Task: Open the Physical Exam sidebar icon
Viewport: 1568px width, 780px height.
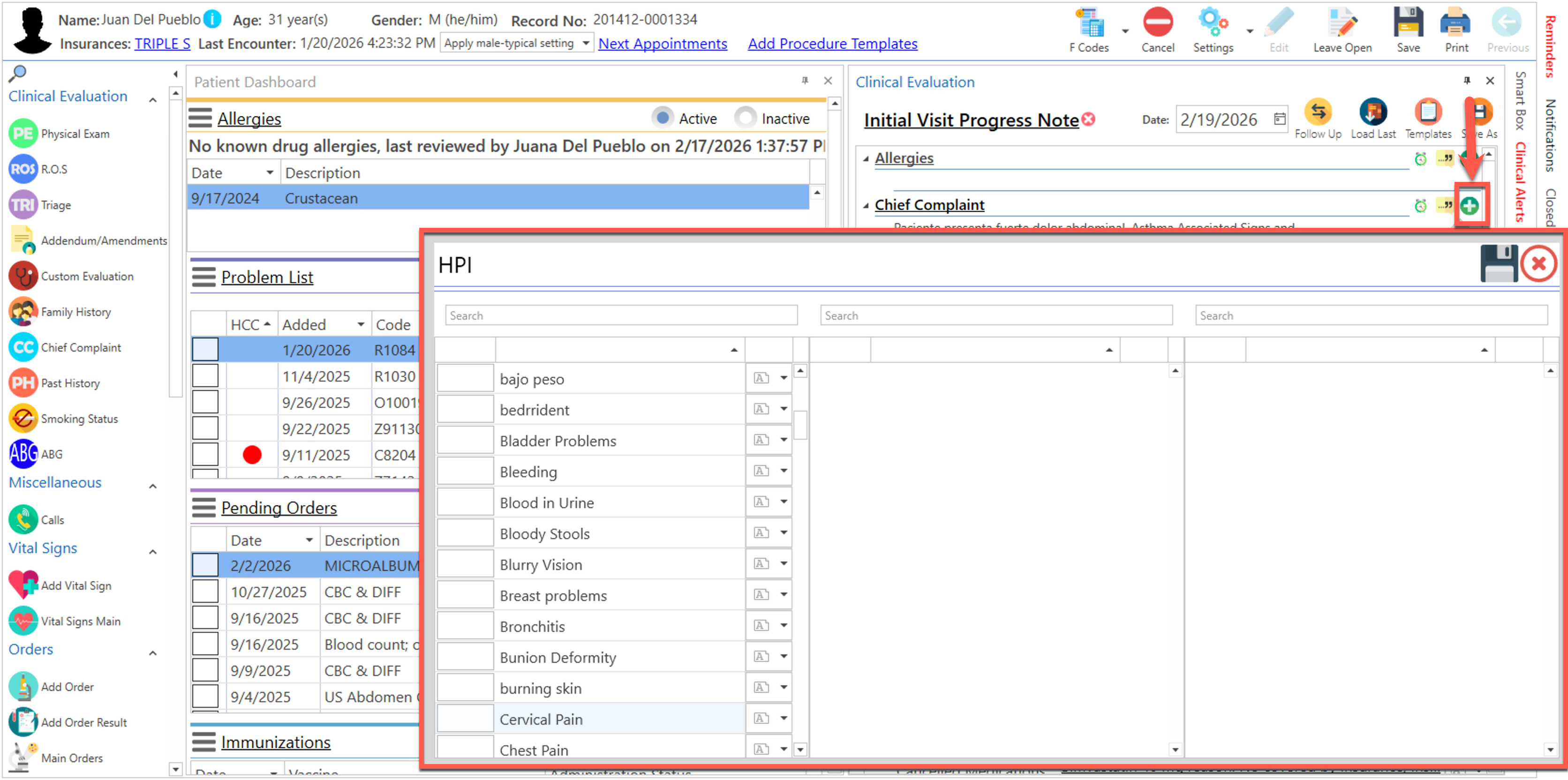Action: coord(23,134)
